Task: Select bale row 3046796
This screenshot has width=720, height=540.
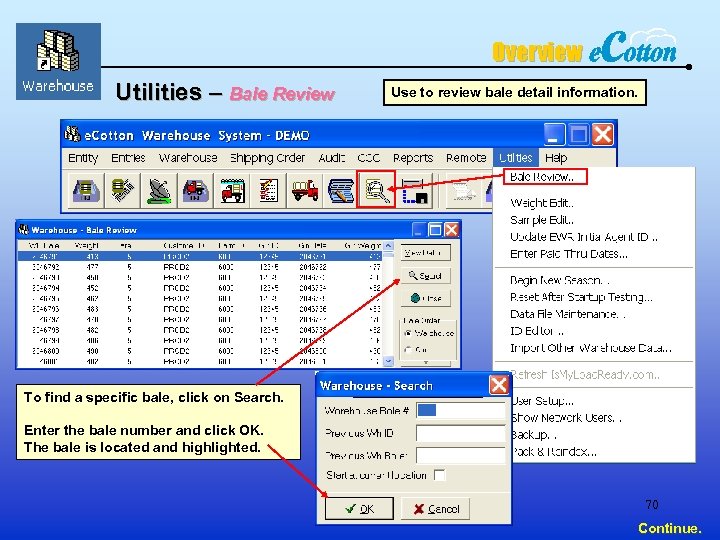Action: pos(200,309)
